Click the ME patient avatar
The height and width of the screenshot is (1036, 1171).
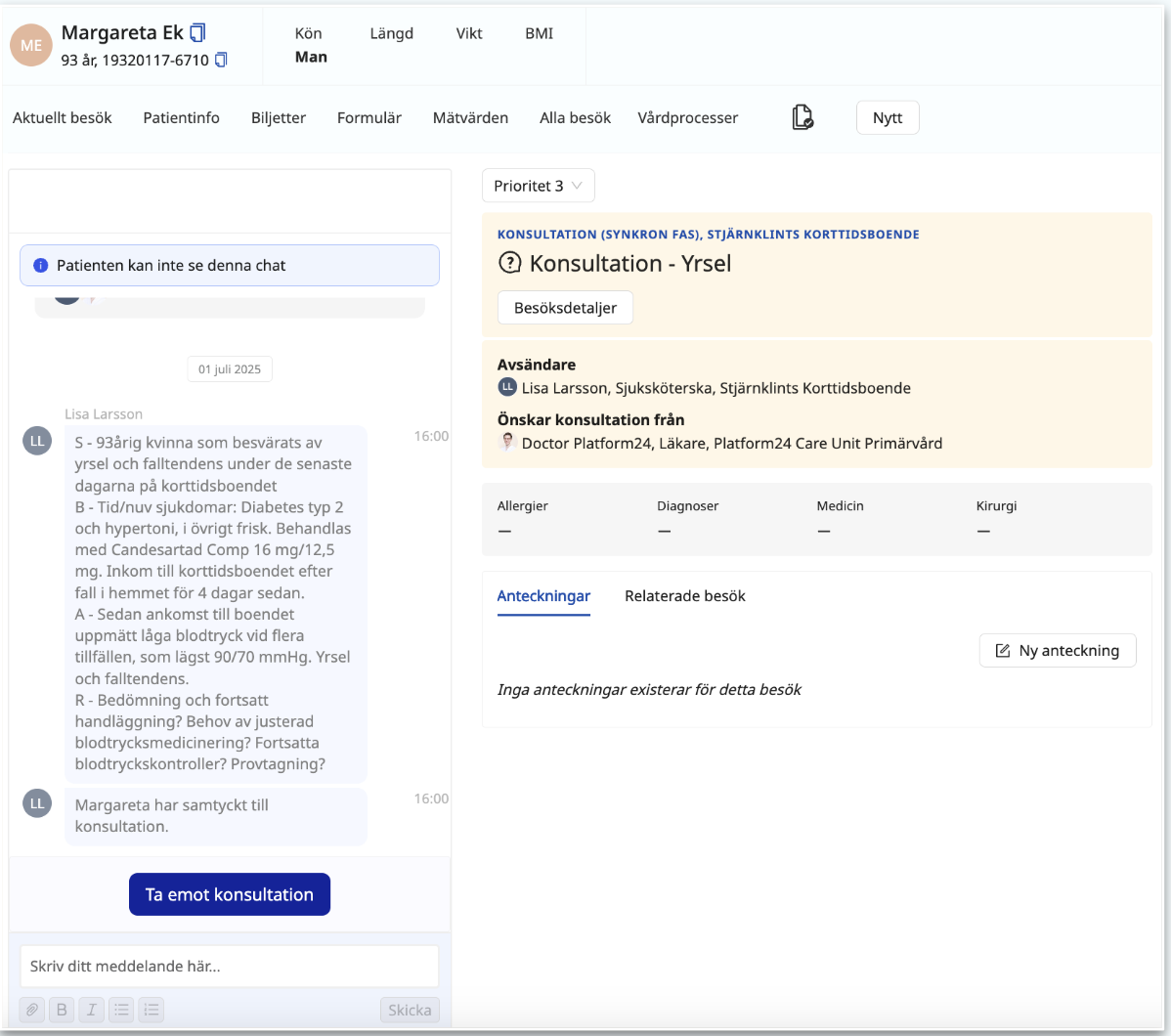coord(31,45)
